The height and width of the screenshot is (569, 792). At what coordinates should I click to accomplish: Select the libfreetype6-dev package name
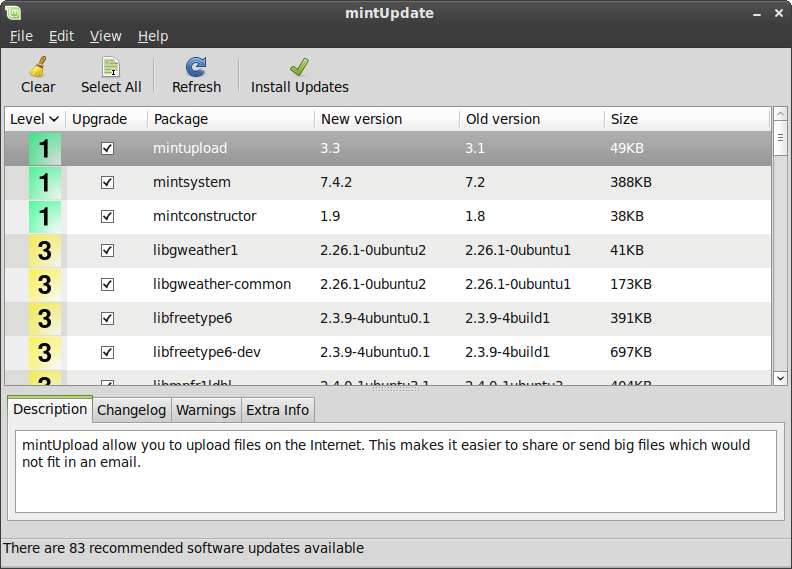(x=207, y=352)
